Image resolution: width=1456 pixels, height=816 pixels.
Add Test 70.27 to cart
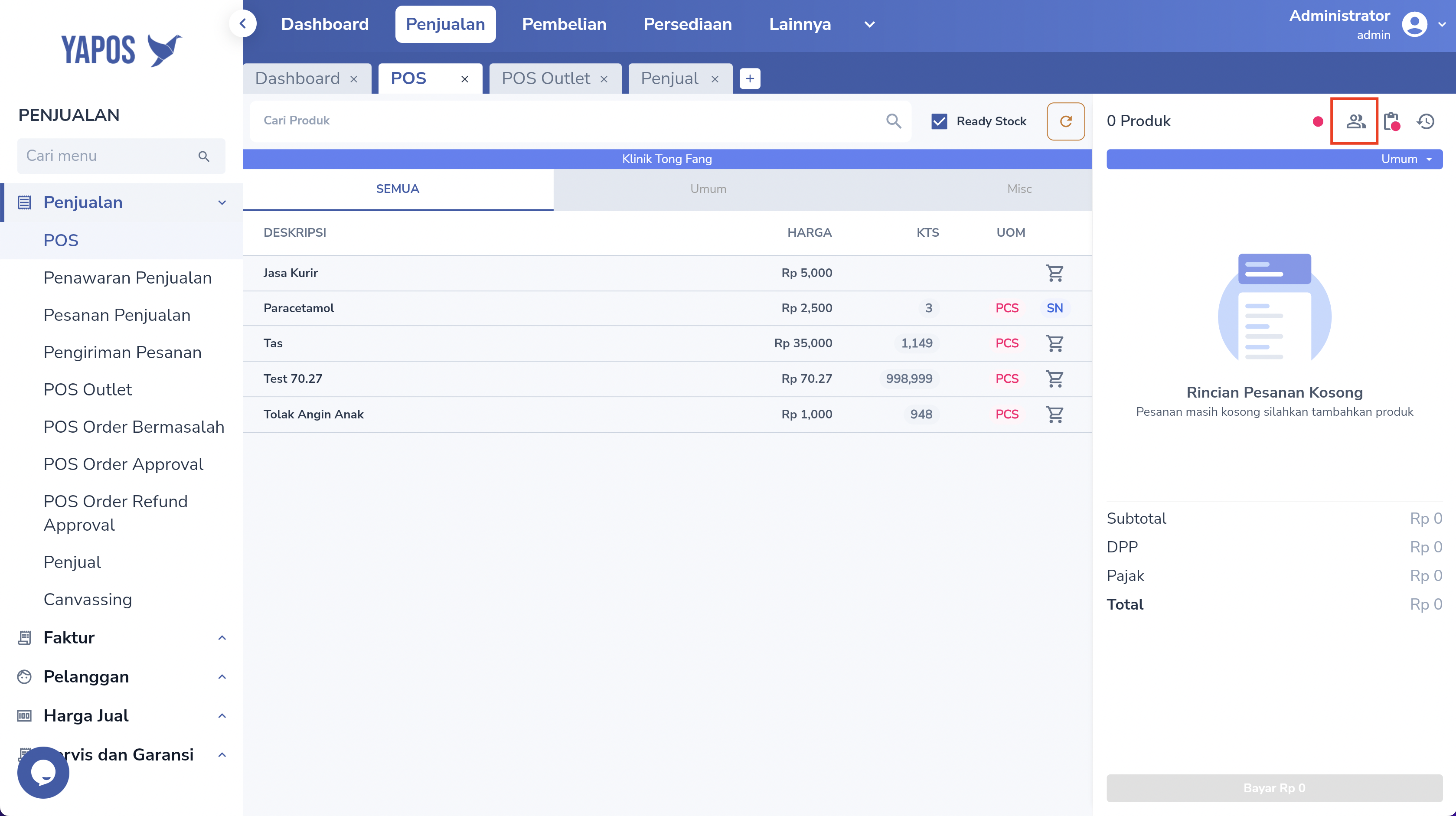1054,379
